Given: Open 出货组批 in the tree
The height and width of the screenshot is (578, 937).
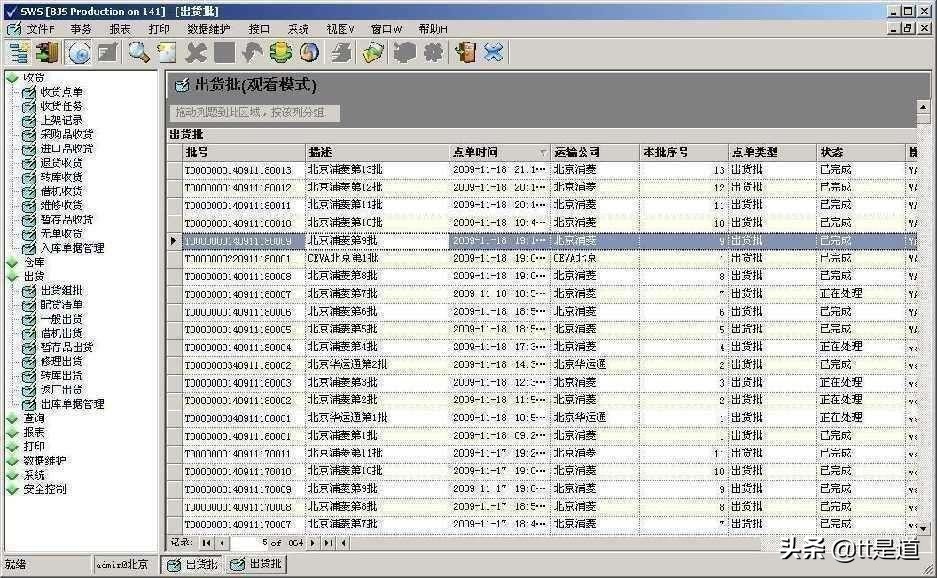Looking at the screenshot, I should pos(61,290).
